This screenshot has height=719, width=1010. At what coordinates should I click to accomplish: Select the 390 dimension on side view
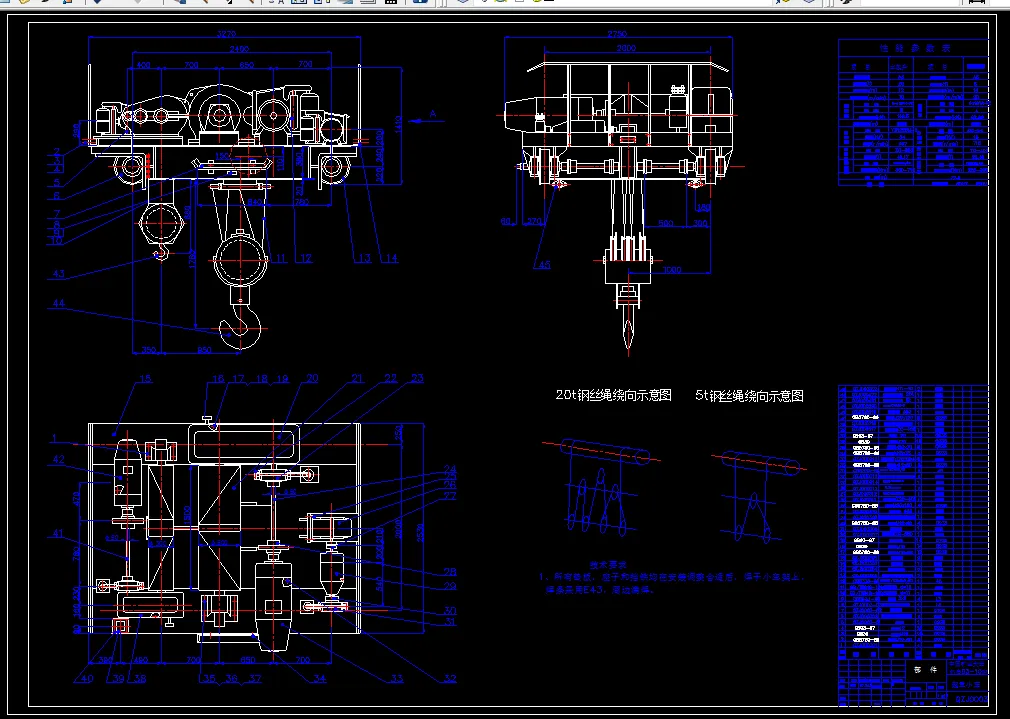point(700,224)
